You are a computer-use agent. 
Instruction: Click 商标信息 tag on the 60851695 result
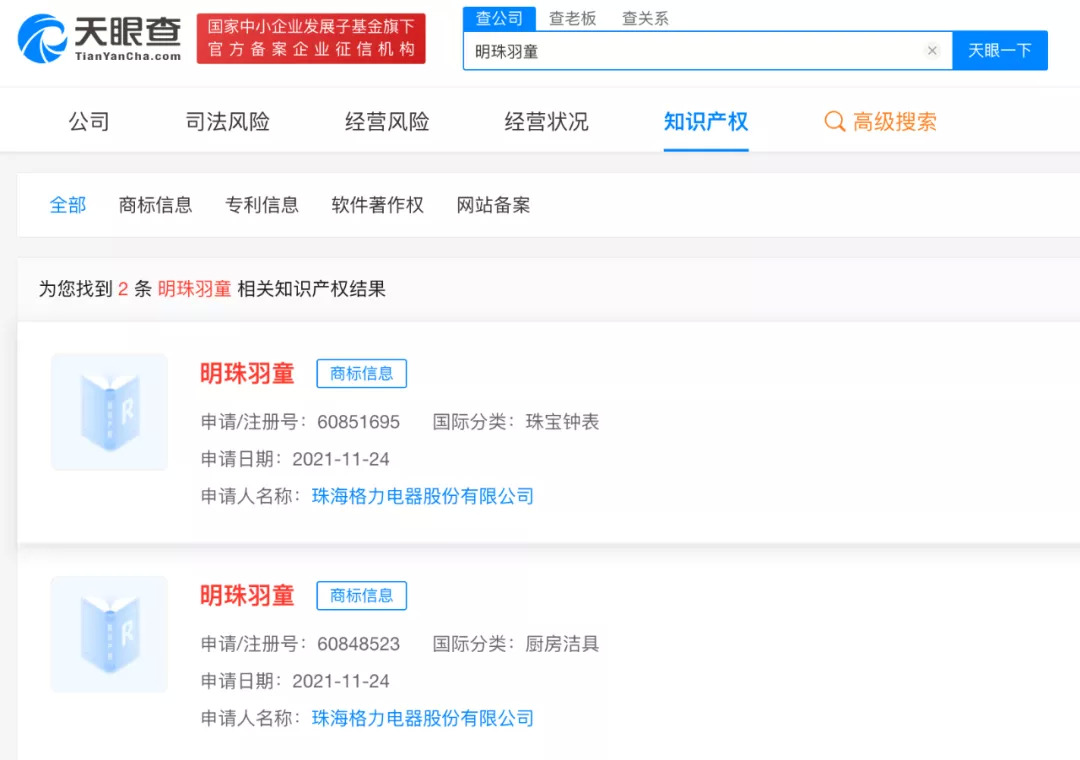pyautogui.click(x=362, y=373)
